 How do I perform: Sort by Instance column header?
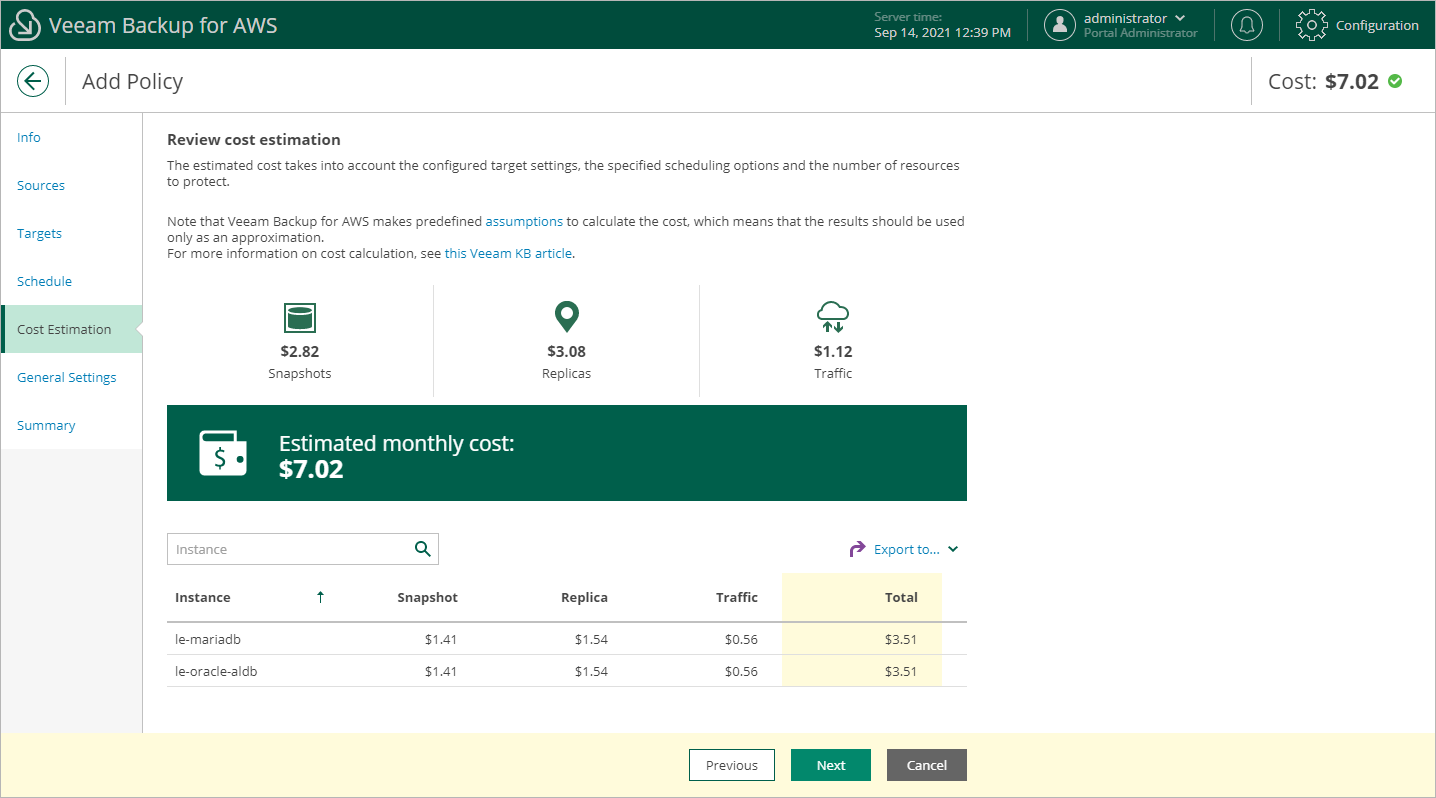(x=203, y=597)
